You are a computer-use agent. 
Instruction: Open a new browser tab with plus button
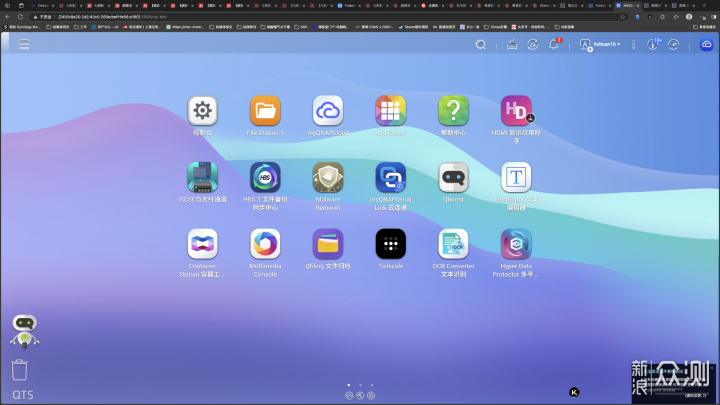click(x=704, y=6)
